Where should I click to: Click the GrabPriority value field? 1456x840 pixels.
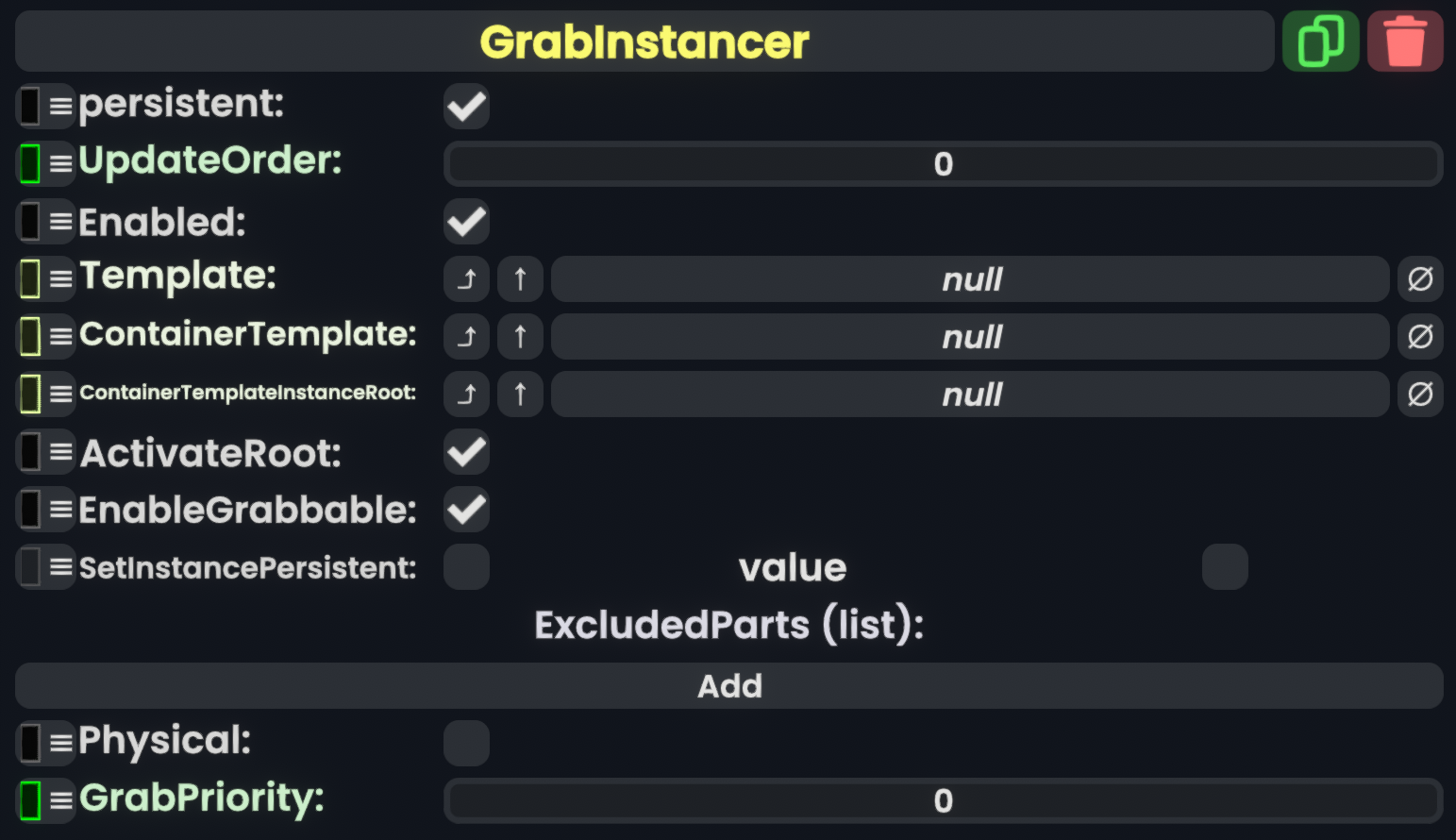[943, 801]
